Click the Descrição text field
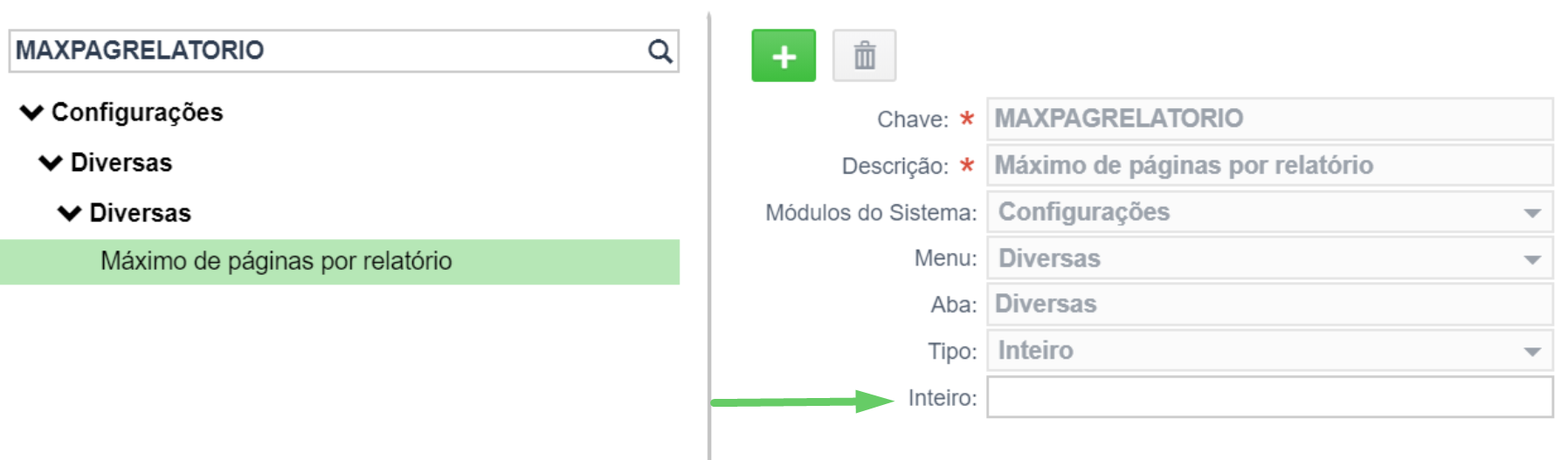This screenshot has width=1568, height=460. pos(1270,165)
